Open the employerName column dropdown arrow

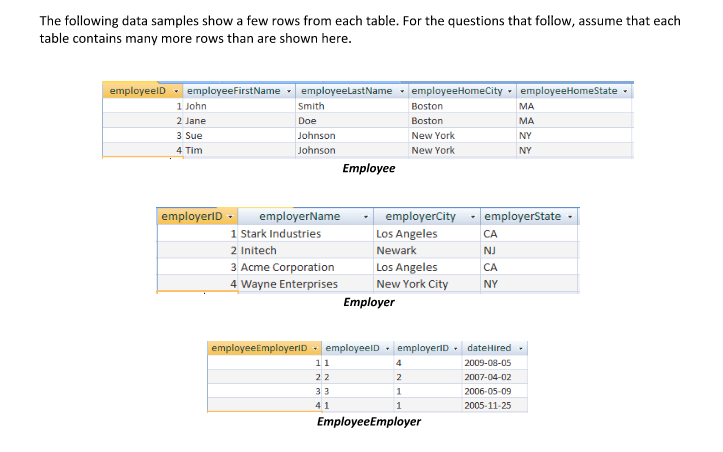point(367,217)
